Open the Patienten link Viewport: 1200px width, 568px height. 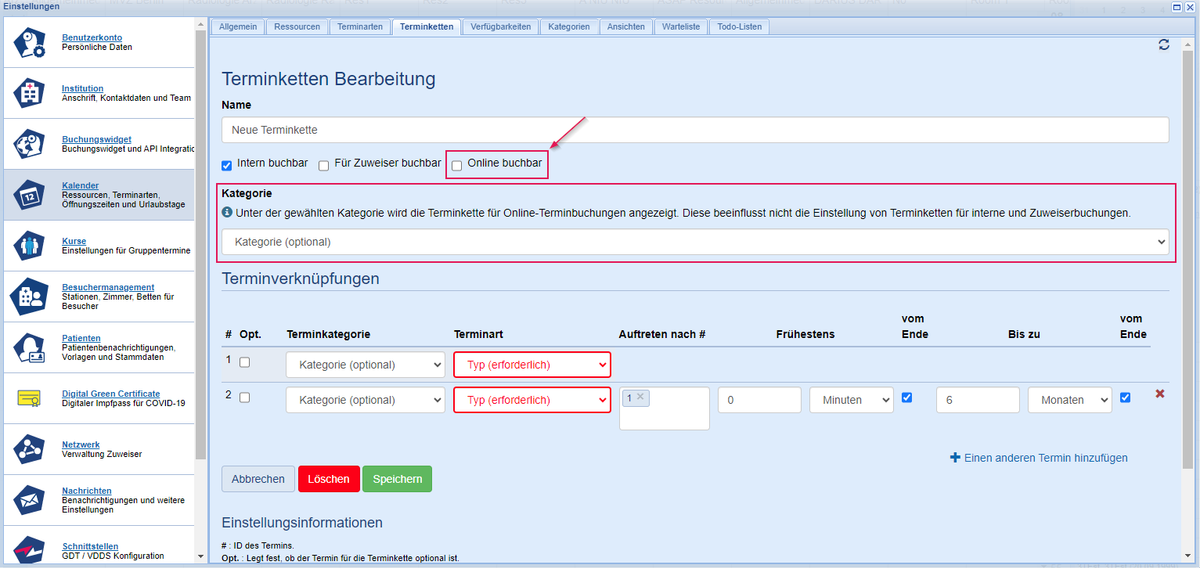pos(81,338)
